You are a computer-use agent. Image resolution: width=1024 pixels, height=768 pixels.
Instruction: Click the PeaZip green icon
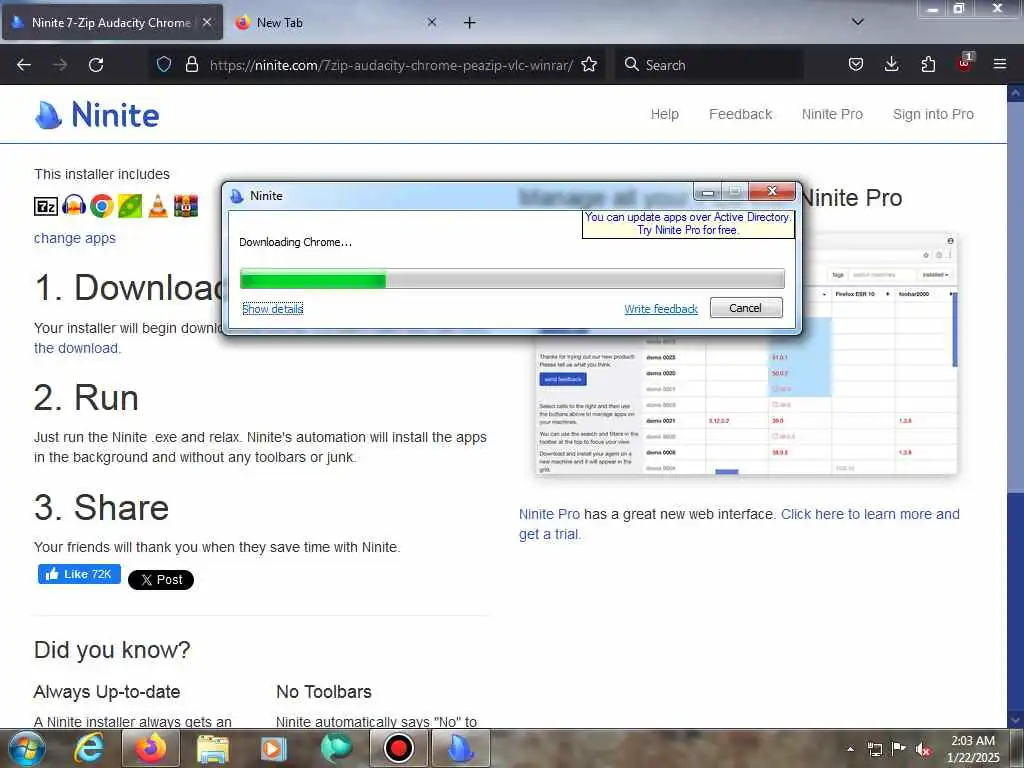130,206
